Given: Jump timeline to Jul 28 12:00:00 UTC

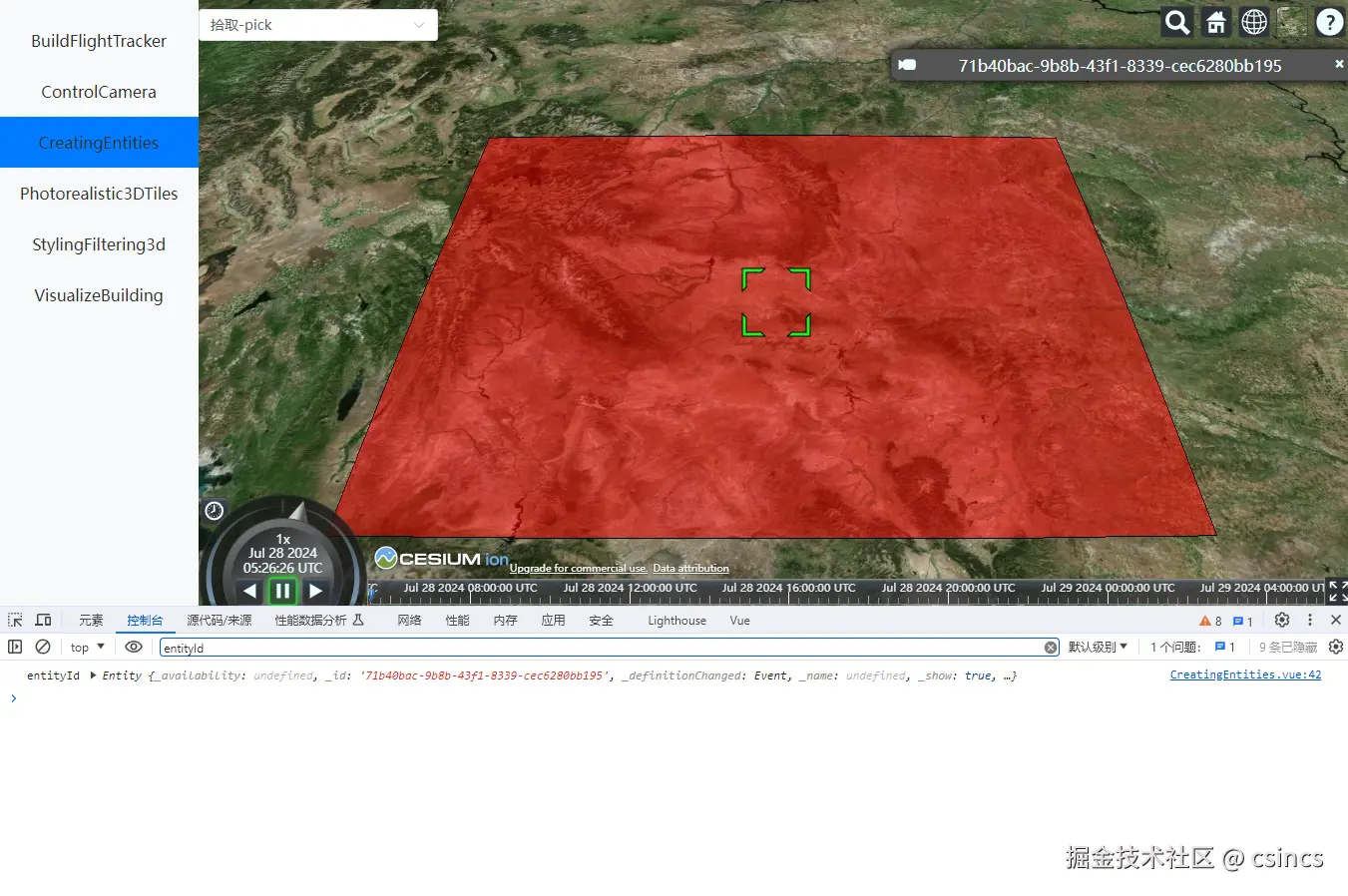Looking at the screenshot, I should 630,589.
